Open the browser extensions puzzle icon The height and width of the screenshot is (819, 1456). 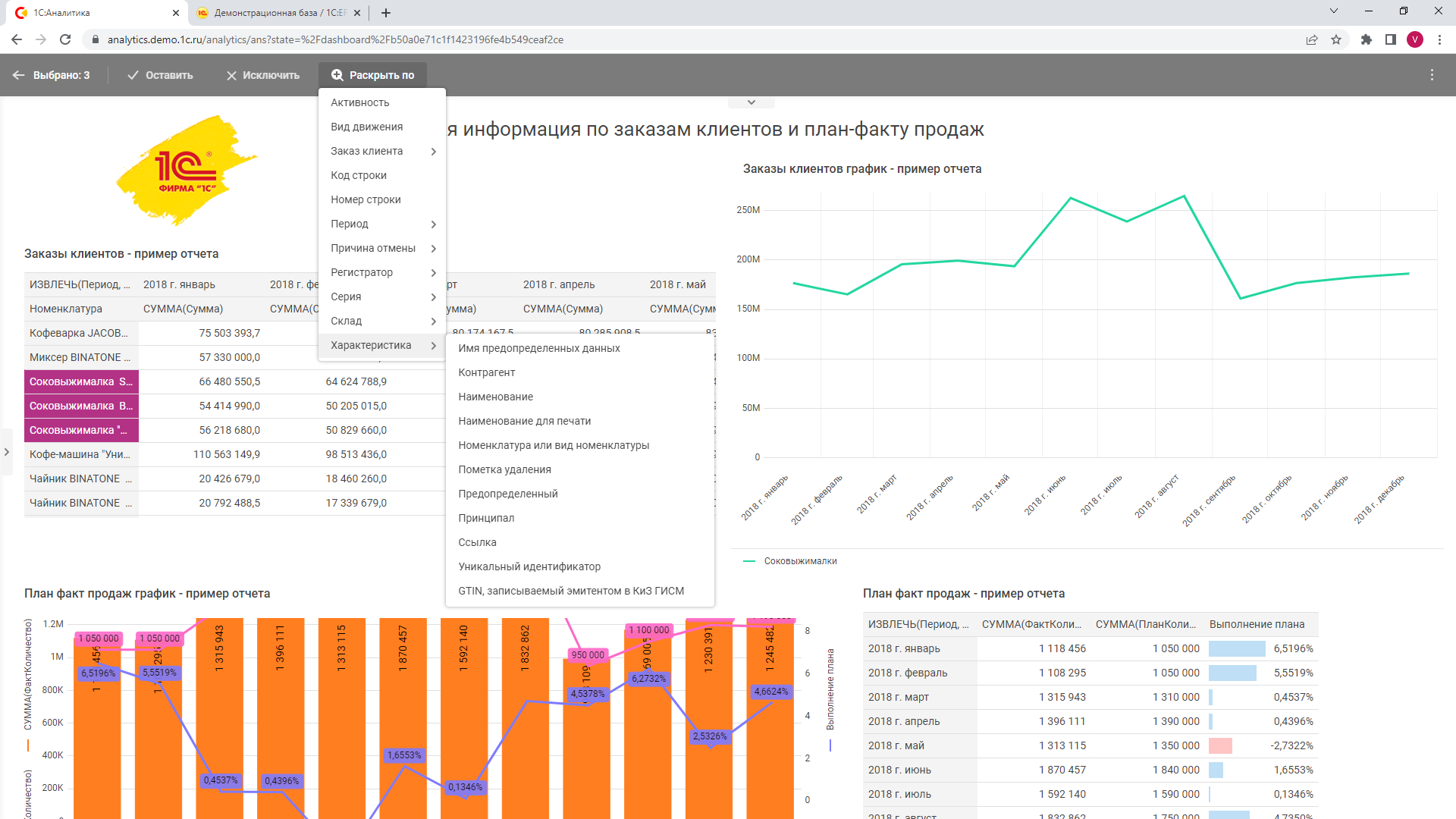1367,39
